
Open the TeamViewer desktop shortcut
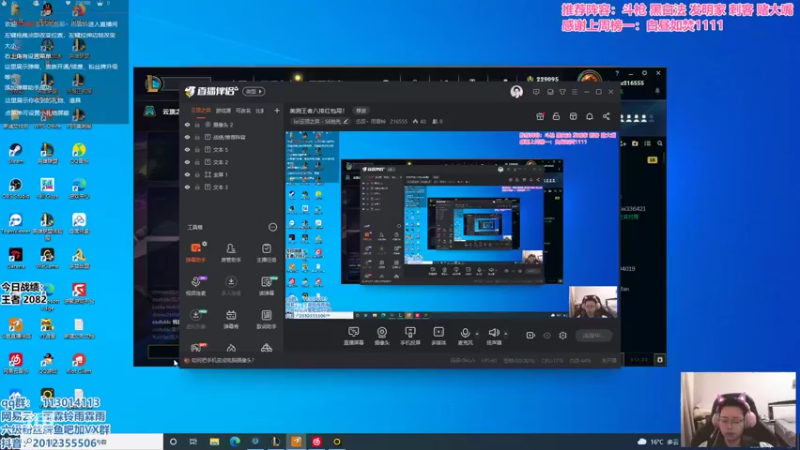[x=16, y=223]
